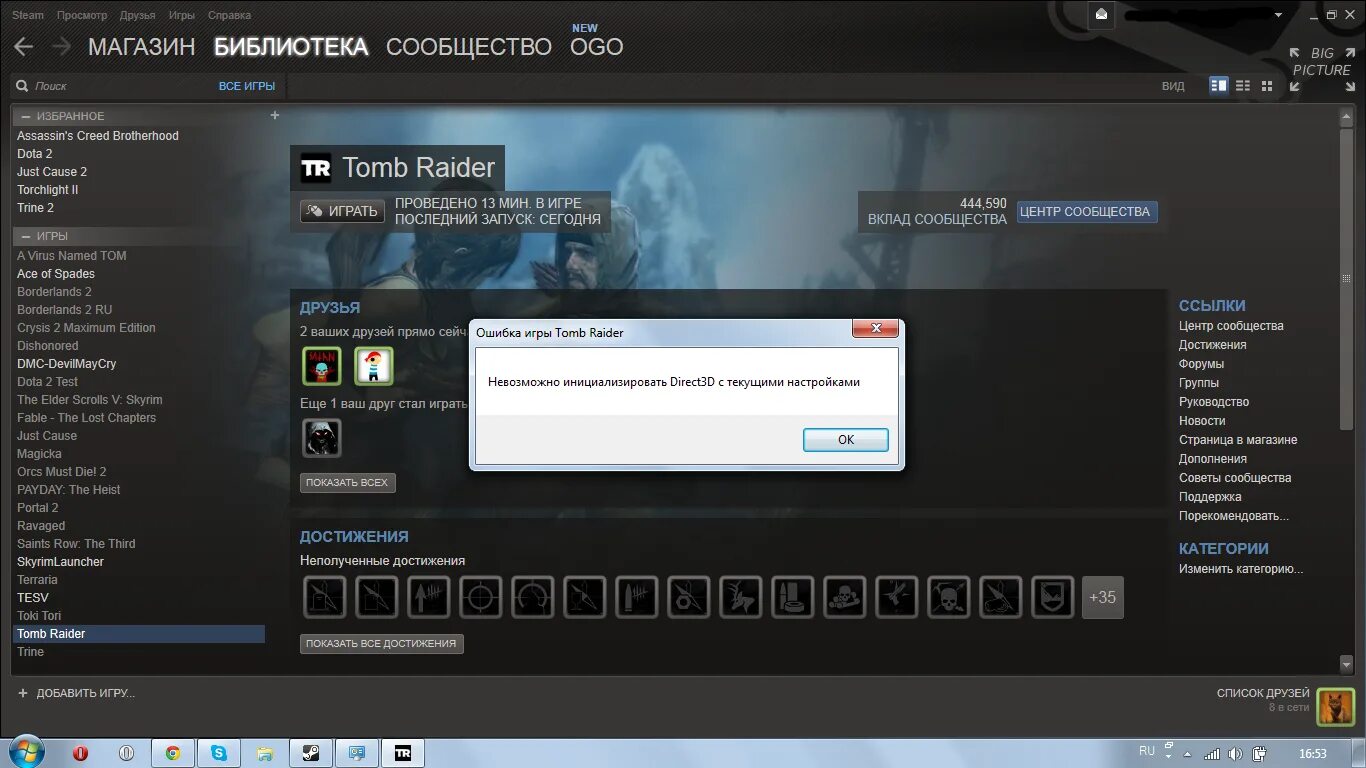Open Chrome from the taskbar
This screenshot has width=1366, height=768.
point(173,753)
